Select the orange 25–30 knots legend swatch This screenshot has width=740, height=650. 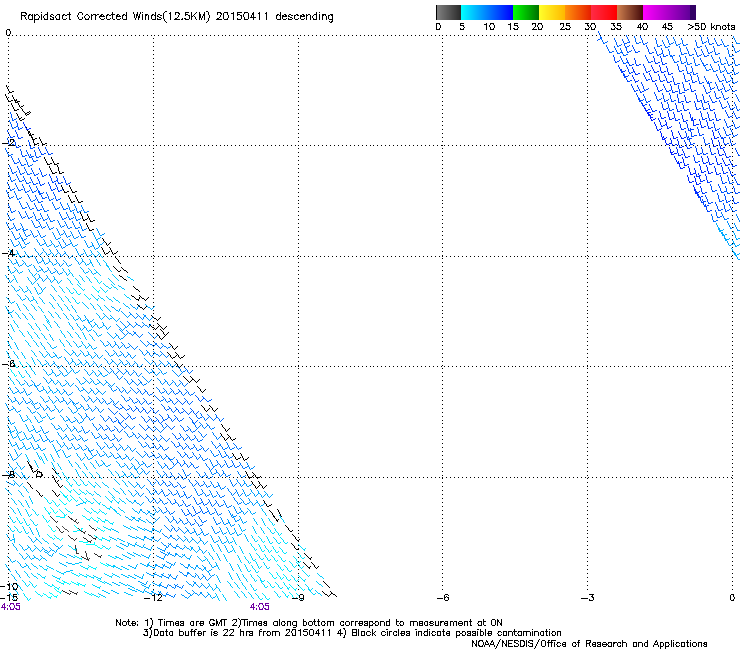[x=578, y=12]
